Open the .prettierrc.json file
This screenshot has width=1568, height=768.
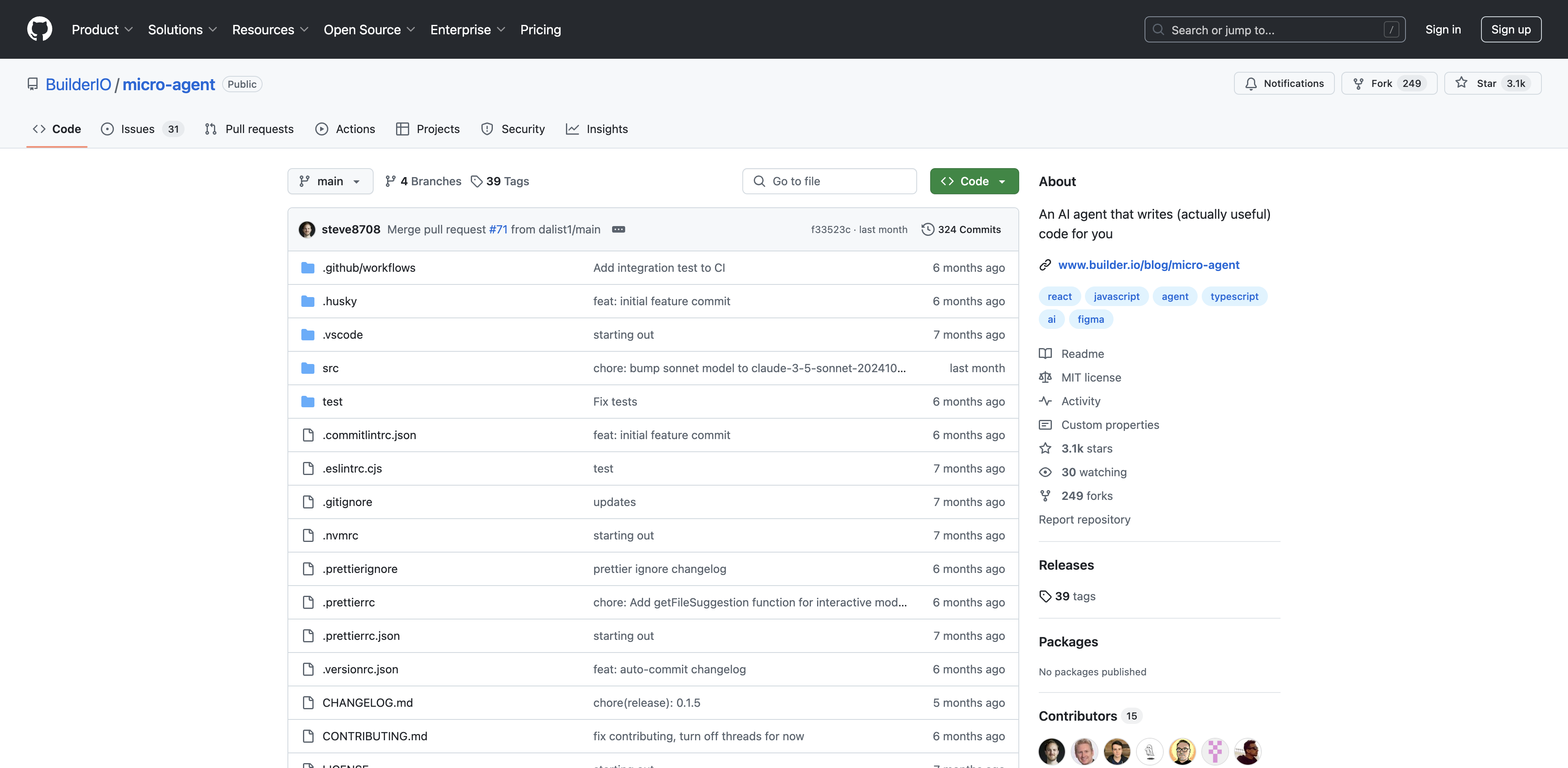(x=361, y=635)
